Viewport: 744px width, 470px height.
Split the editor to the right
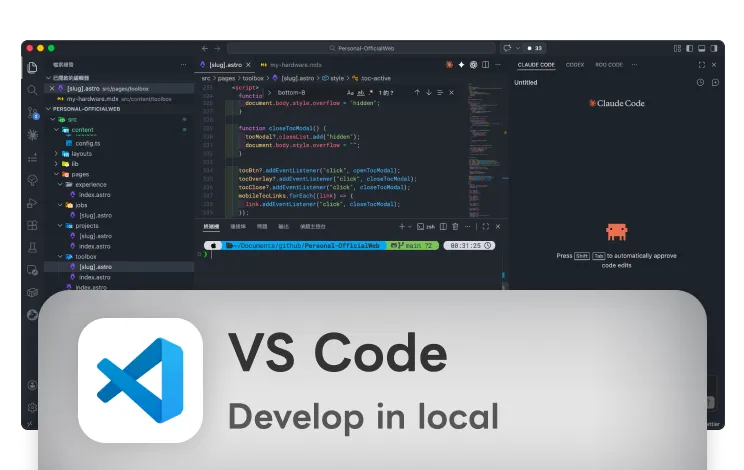[485, 65]
